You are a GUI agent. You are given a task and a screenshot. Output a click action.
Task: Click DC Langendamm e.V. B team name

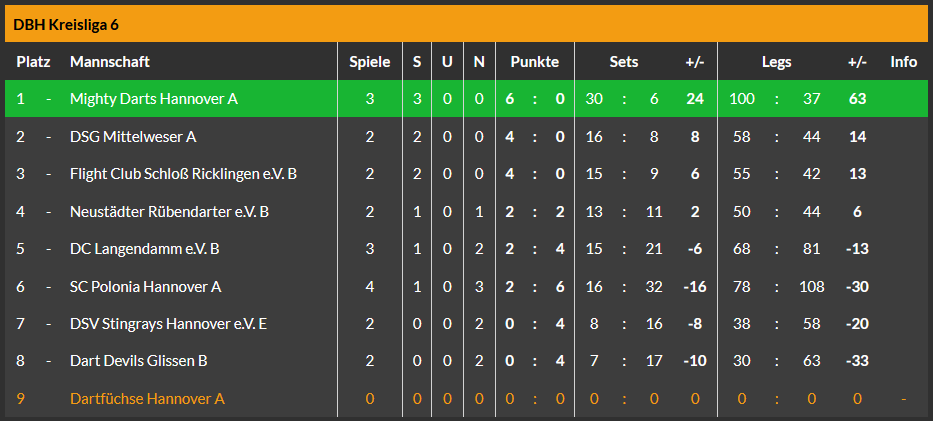(x=145, y=249)
